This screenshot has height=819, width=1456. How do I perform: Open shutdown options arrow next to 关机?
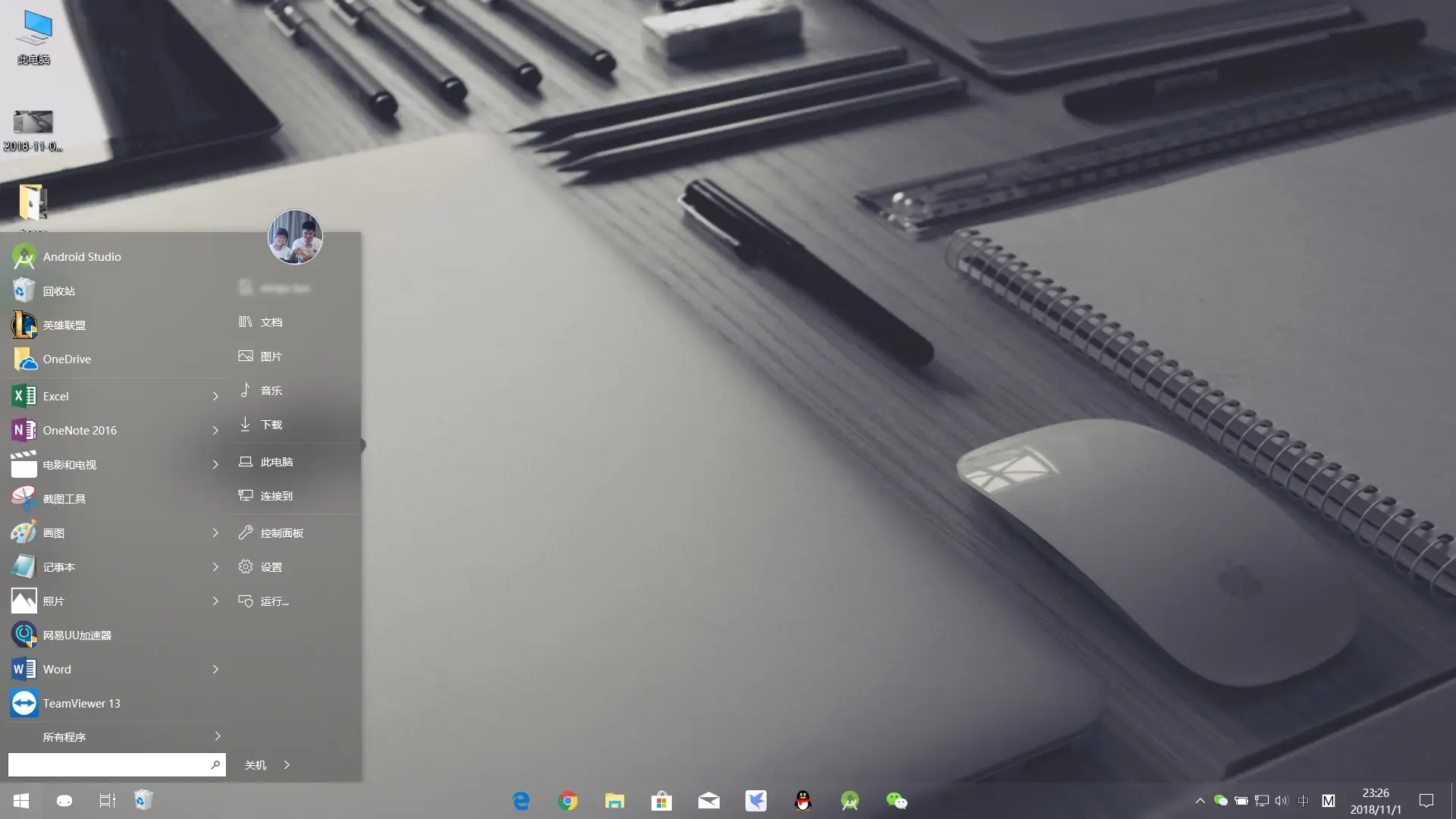[x=287, y=765]
